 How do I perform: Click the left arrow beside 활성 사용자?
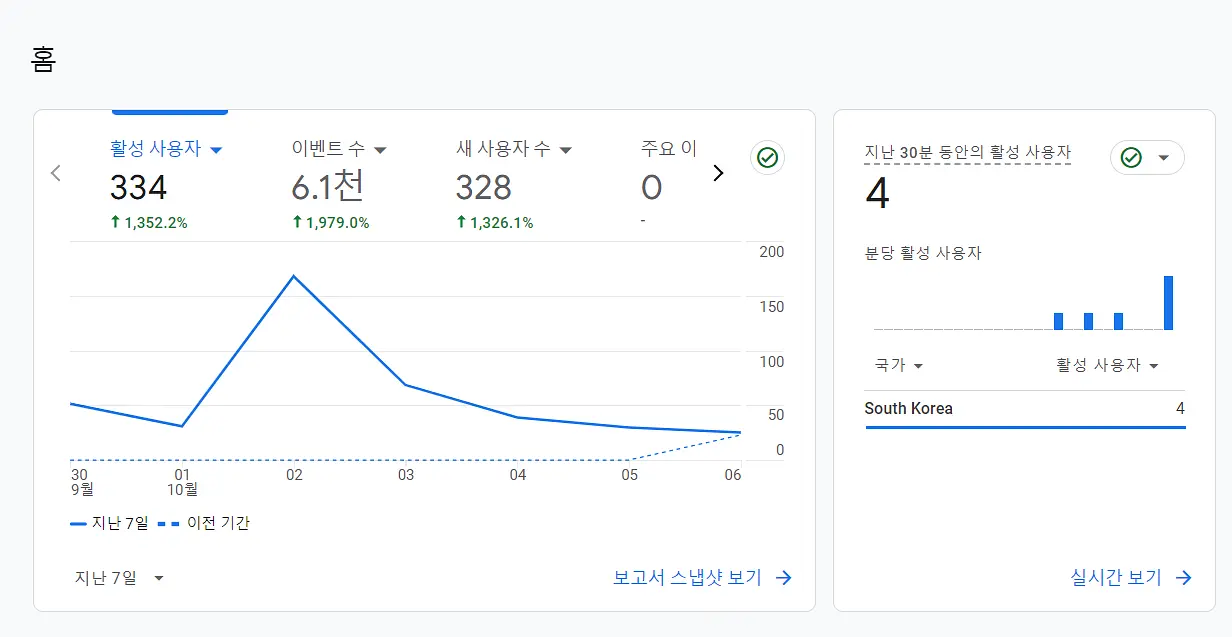pos(56,173)
